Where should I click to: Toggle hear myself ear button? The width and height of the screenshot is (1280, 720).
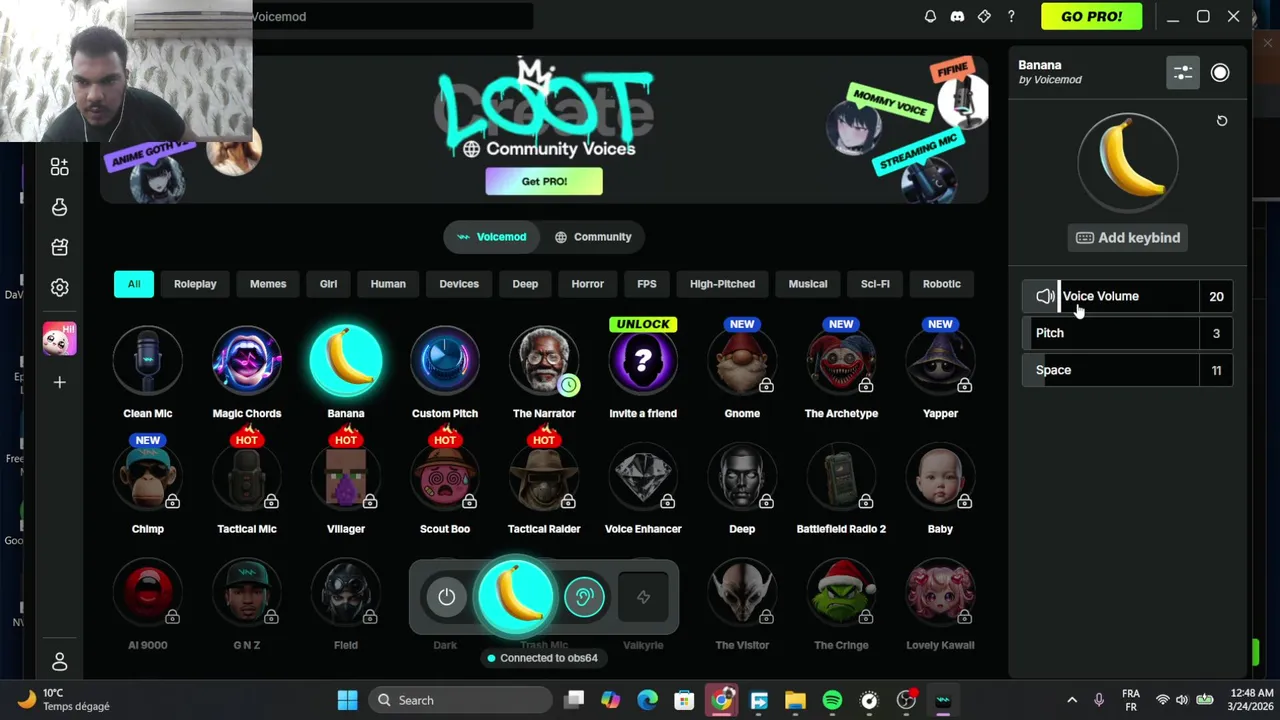(584, 597)
